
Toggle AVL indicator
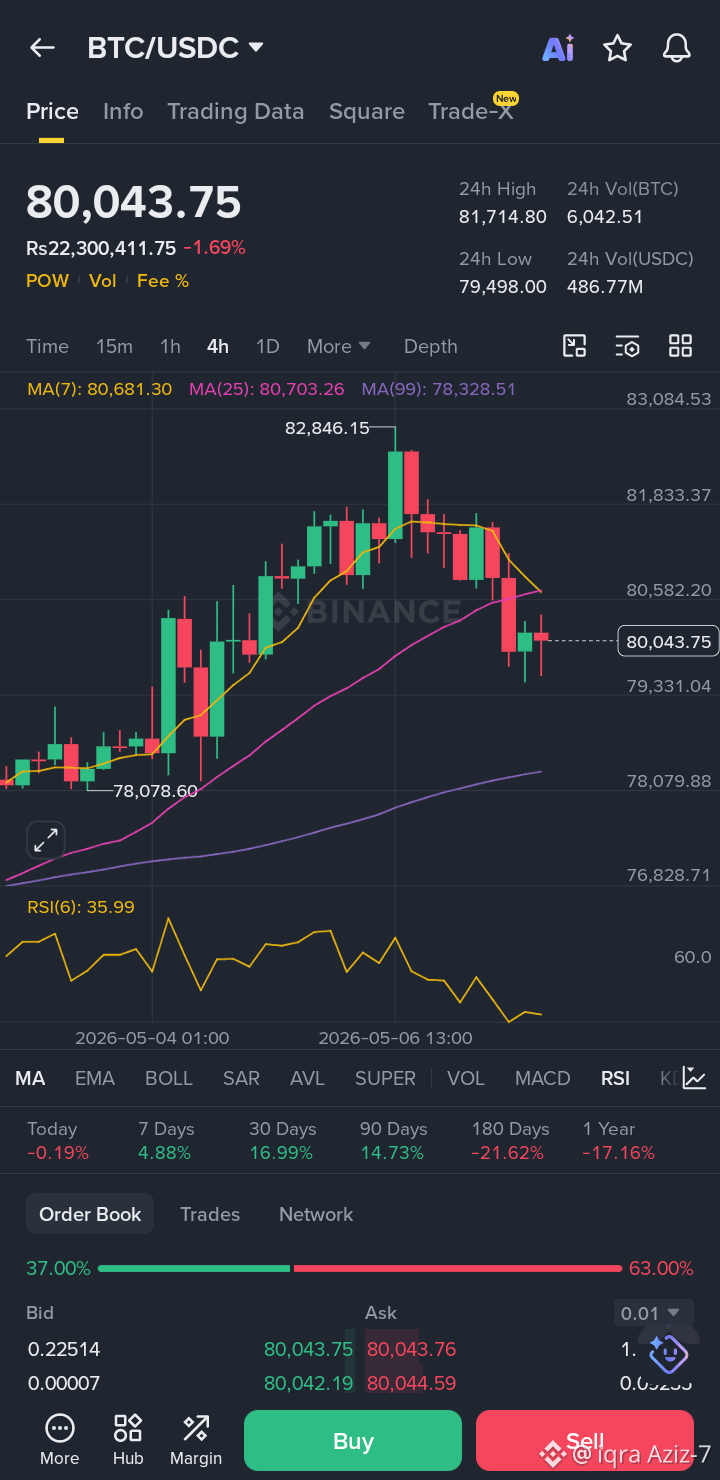(307, 1078)
